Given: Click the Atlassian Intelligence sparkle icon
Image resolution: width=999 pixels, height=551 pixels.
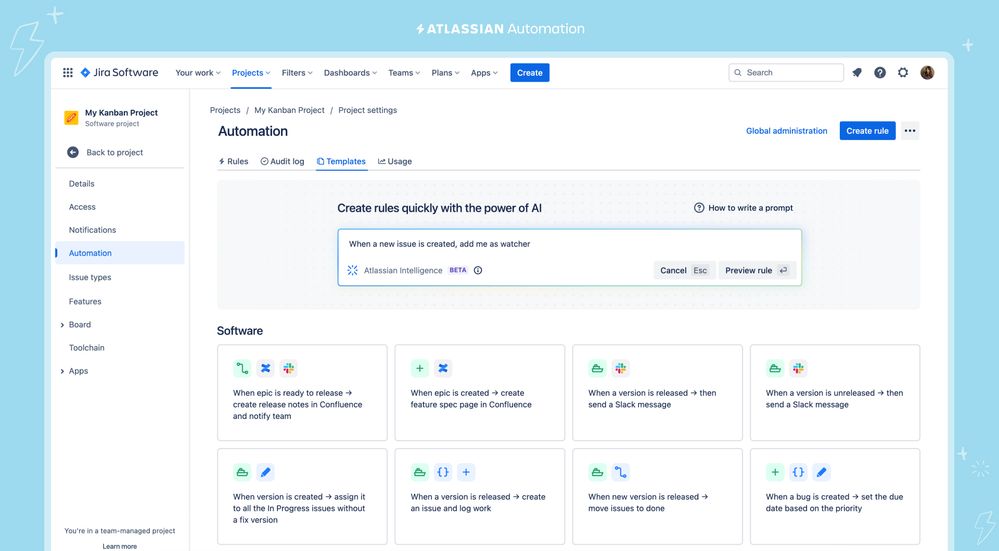Looking at the screenshot, I should (x=352, y=270).
